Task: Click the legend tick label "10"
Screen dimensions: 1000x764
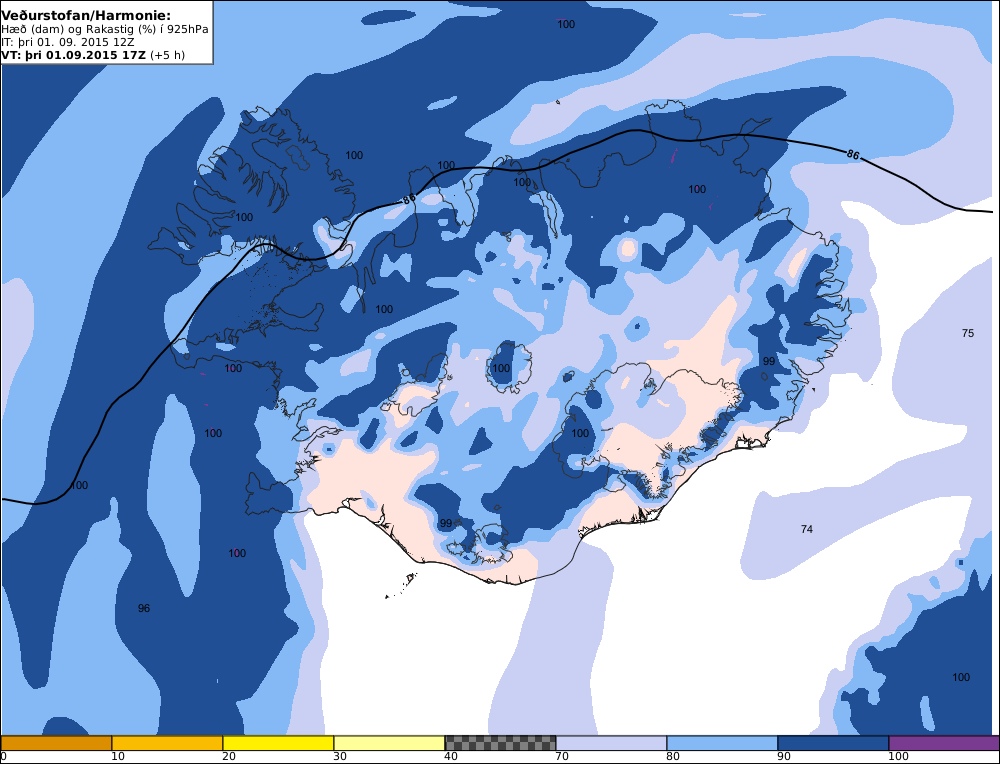Action: coord(118,756)
